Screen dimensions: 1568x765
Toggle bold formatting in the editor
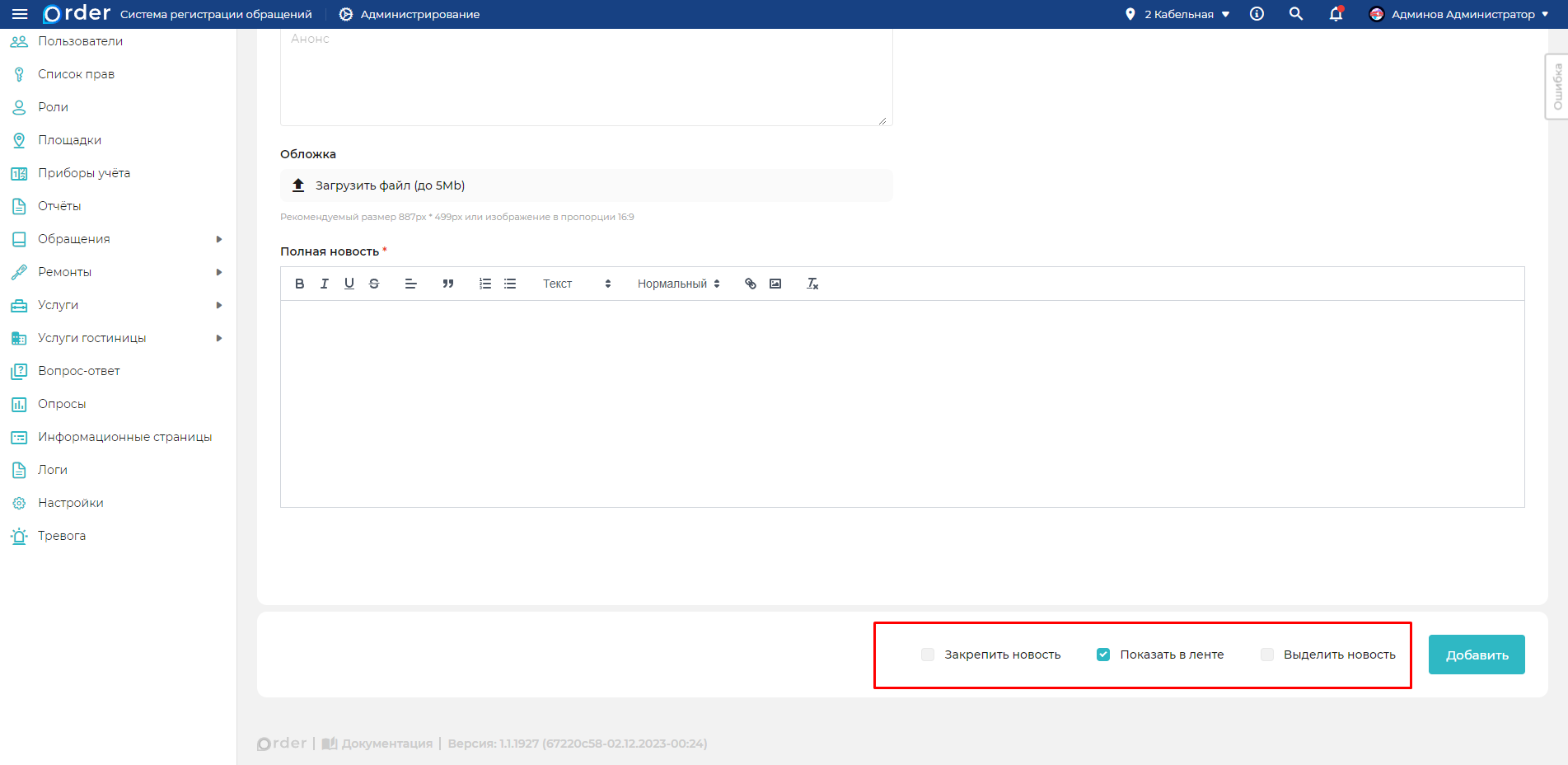pyautogui.click(x=300, y=284)
